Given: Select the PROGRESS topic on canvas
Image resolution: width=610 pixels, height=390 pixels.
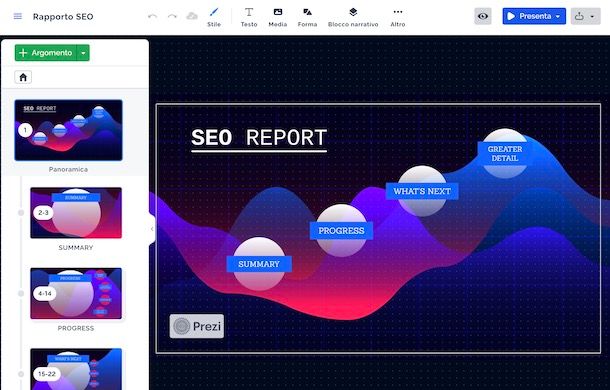Looking at the screenshot, I should pos(341,230).
